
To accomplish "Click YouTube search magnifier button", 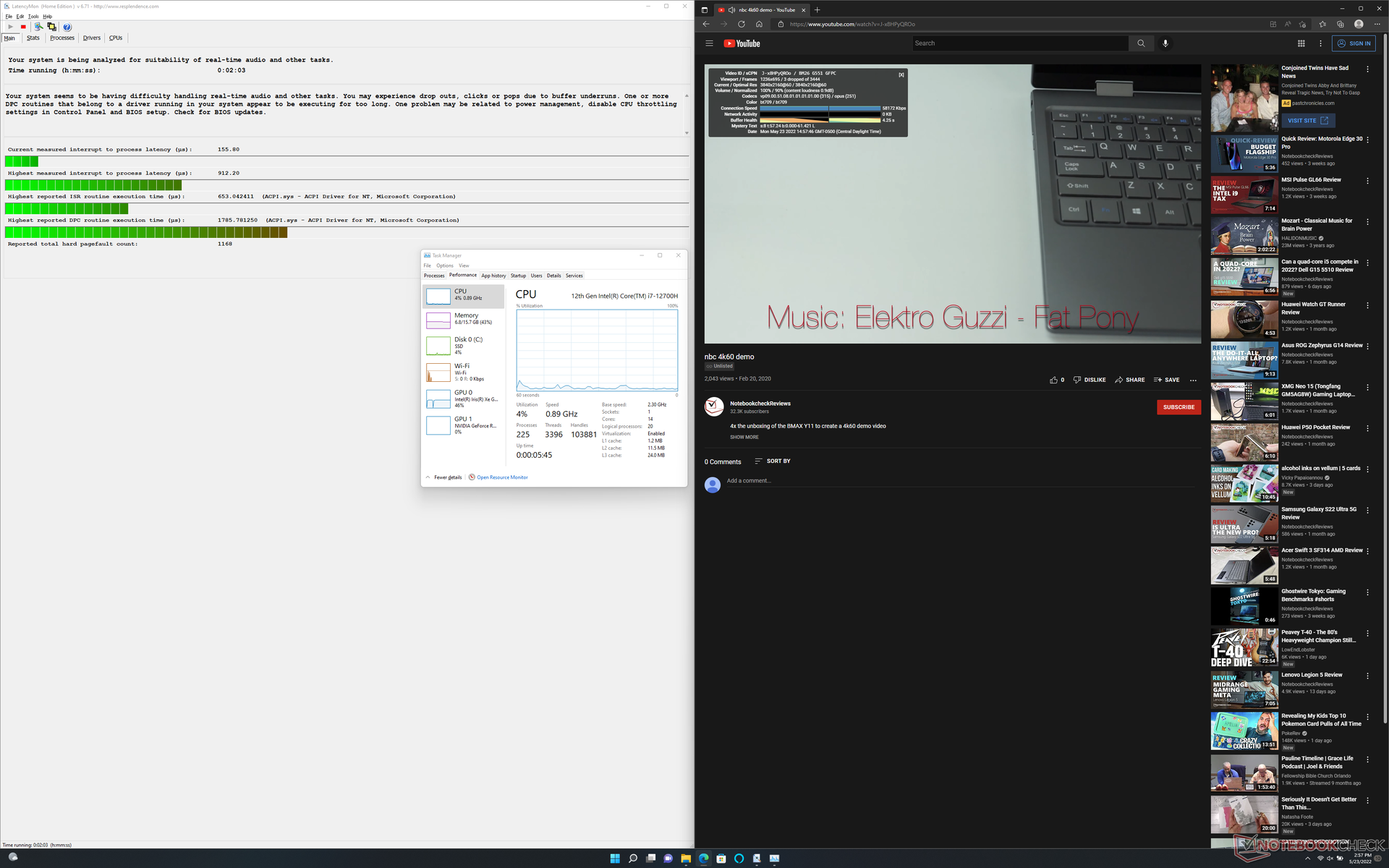I will click(x=1141, y=43).
